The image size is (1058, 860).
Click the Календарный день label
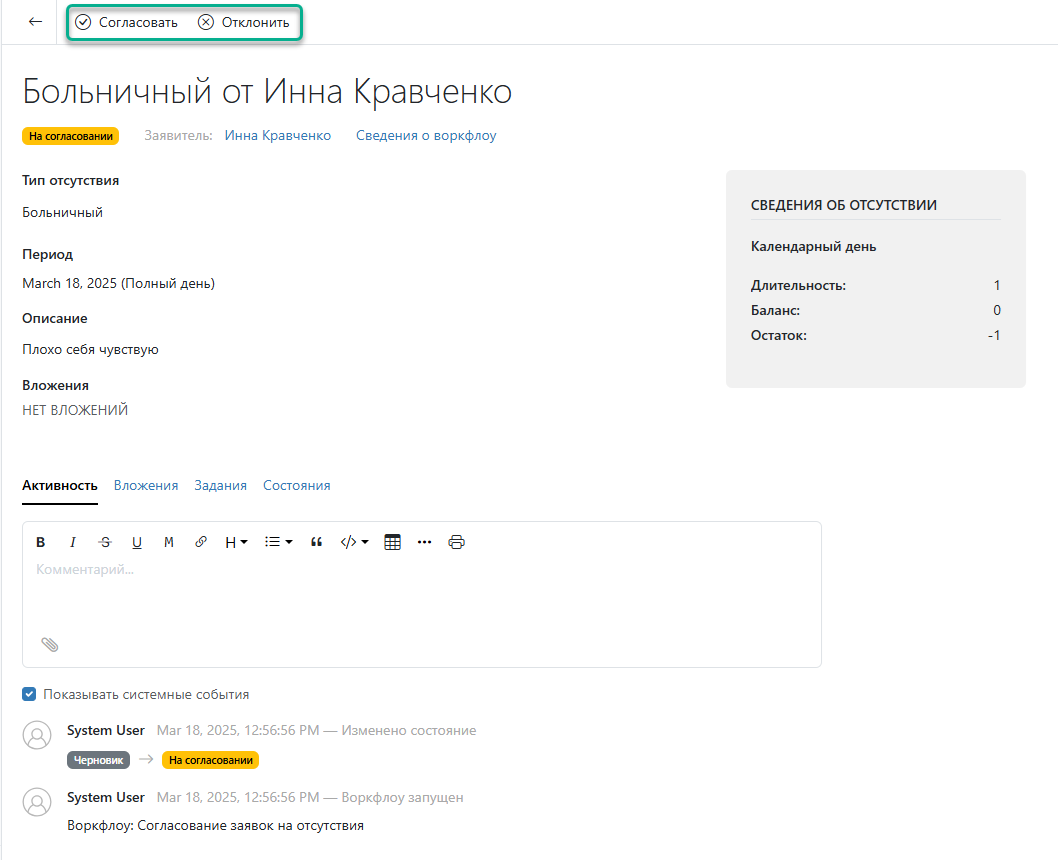pyautogui.click(x=814, y=247)
